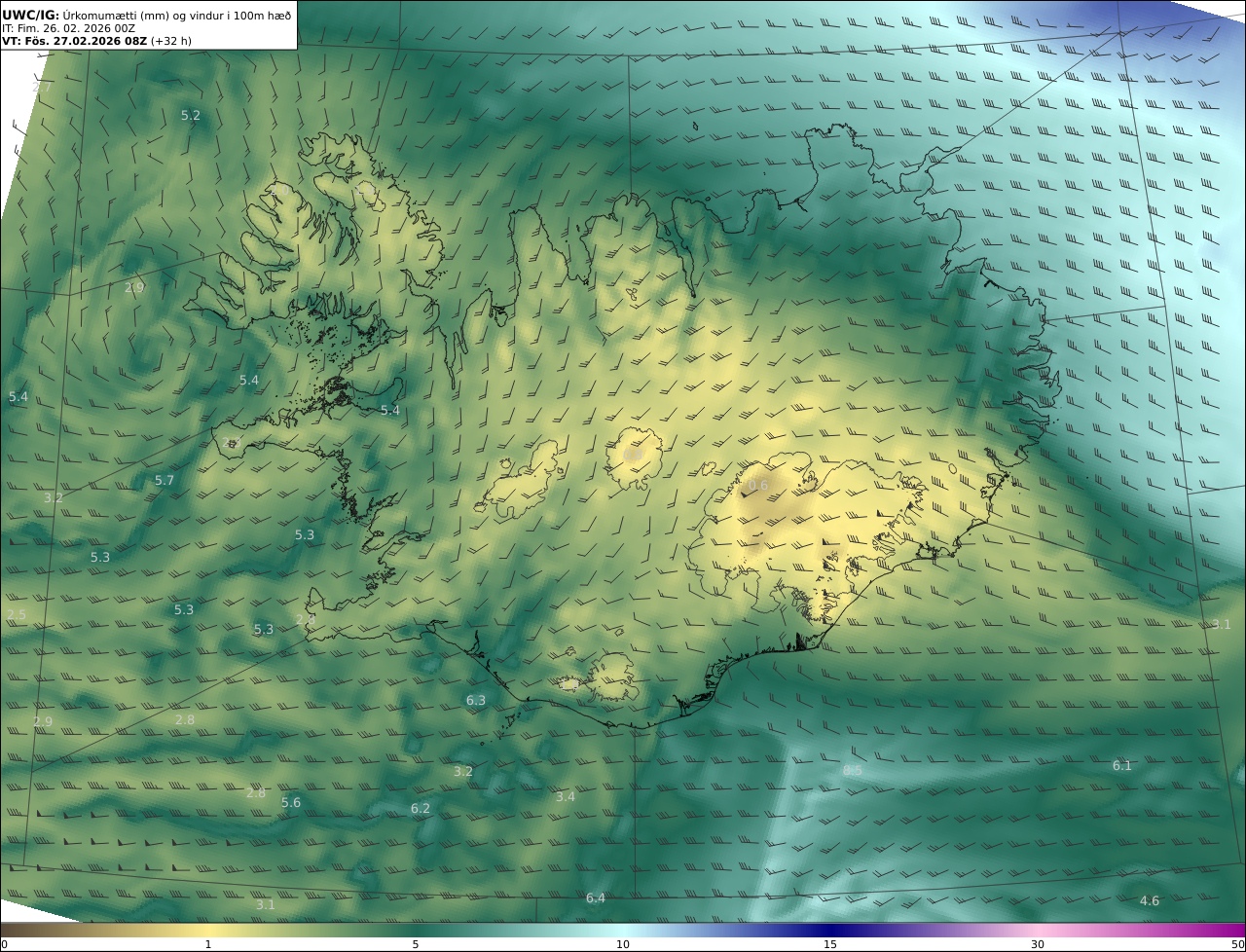Select the 6.3 value near south coast

[475, 700]
